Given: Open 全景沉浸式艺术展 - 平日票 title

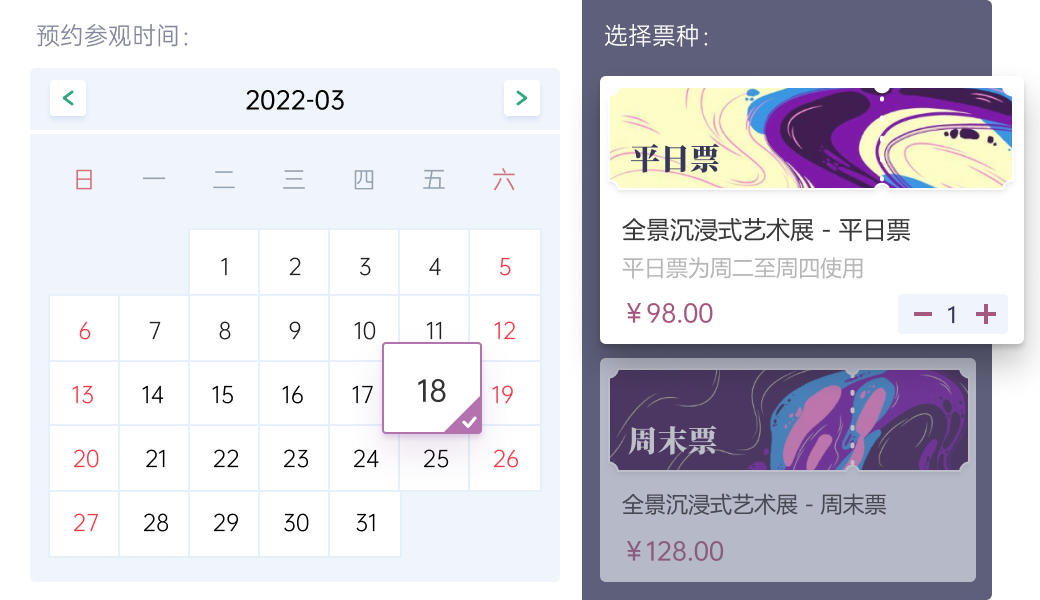Looking at the screenshot, I should [x=766, y=230].
